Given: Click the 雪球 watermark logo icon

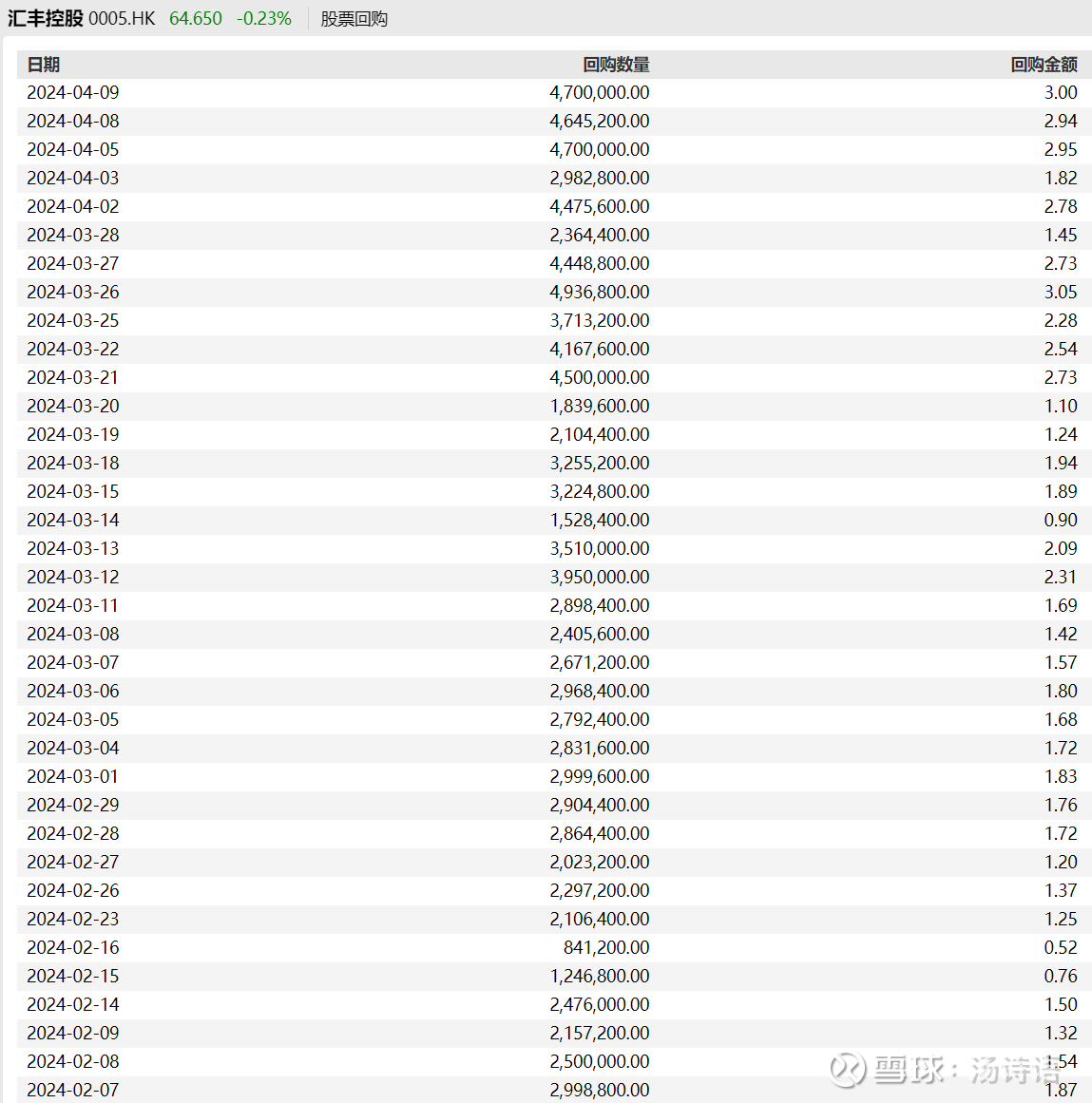Looking at the screenshot, I should click(847, 1069).
